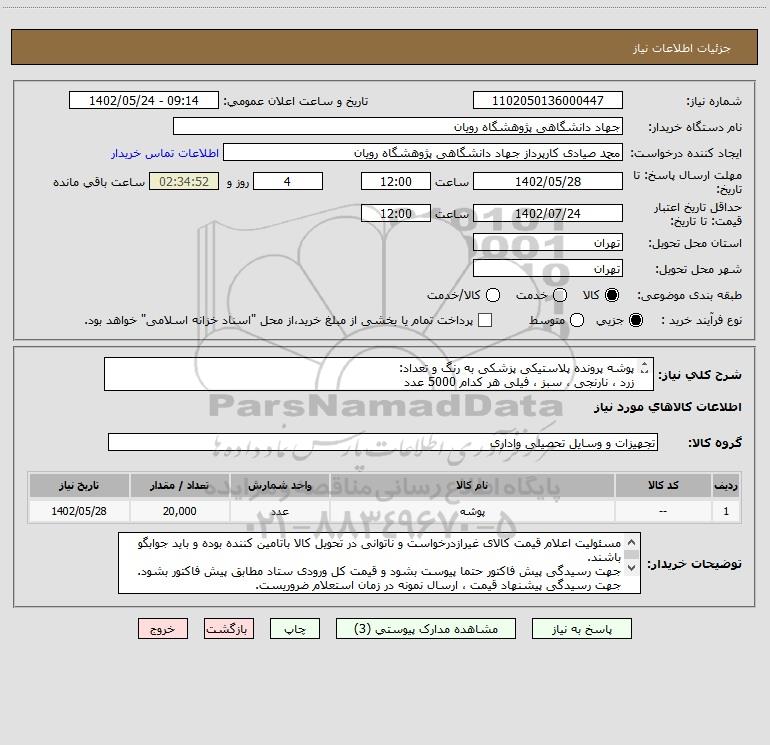Click the شهر محل تحویل field
Screen dimensions: 770x745
[548, 269]
